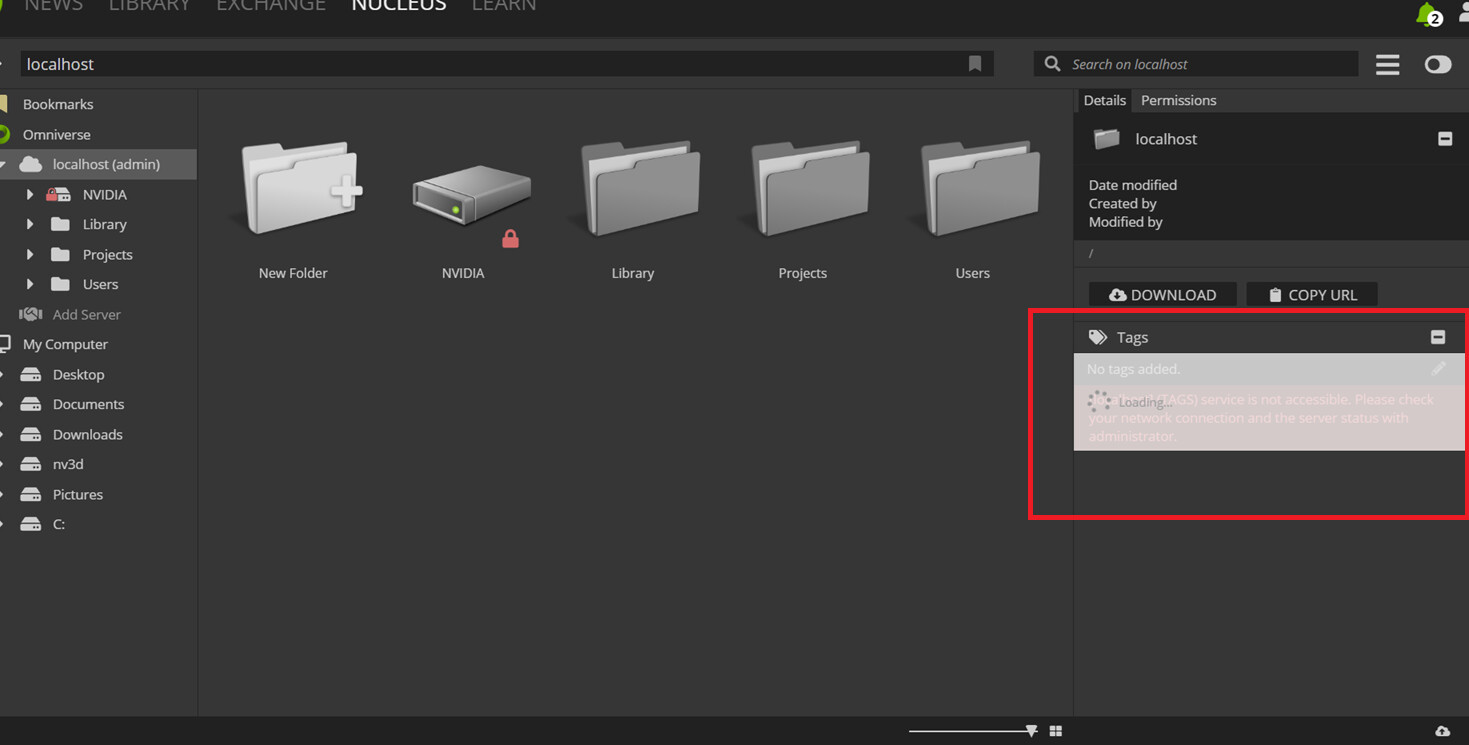Collapse the localhost details section

click(x=1444, y=139)
